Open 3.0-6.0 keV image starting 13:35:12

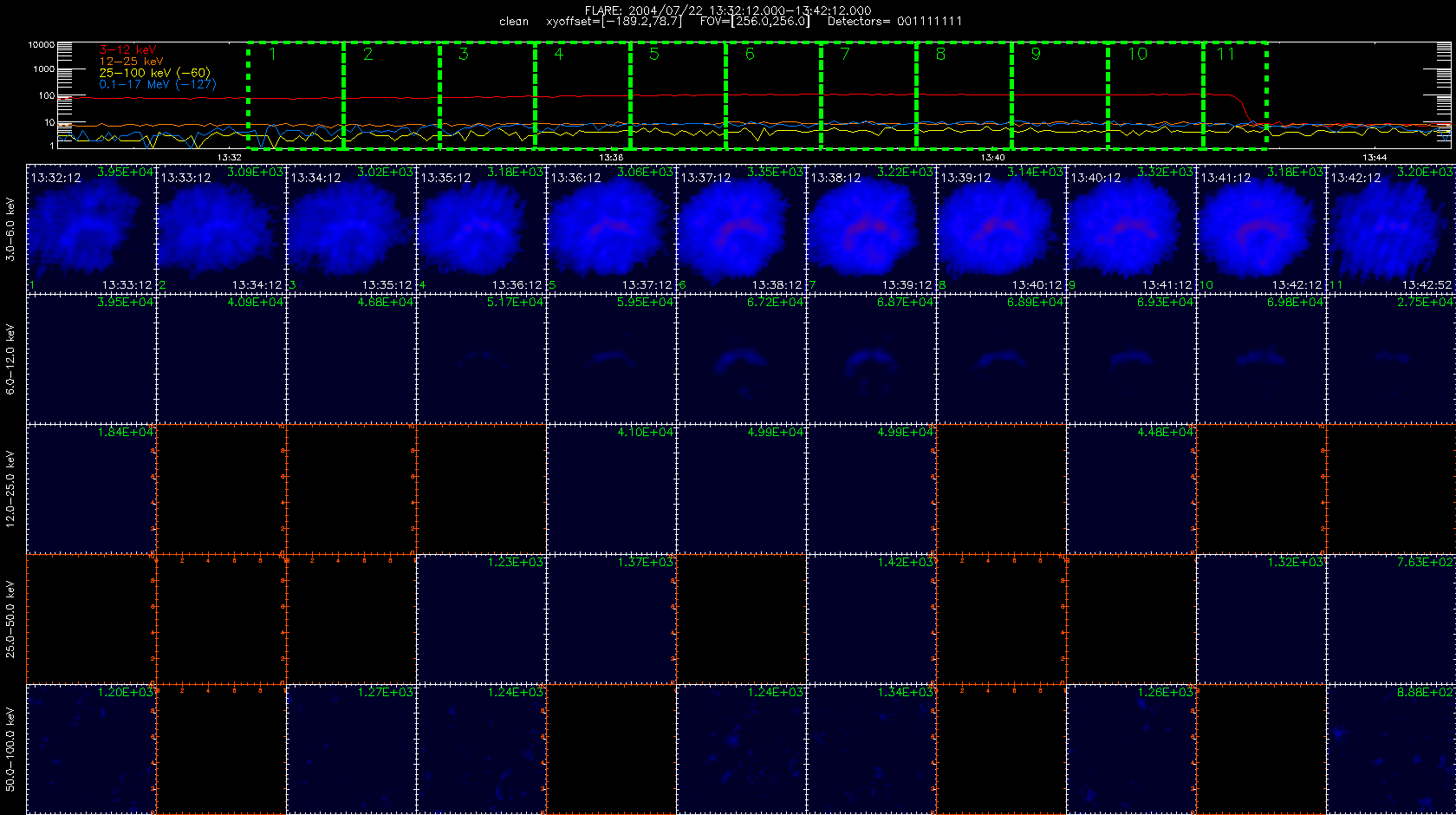click(x=481, y=229)
